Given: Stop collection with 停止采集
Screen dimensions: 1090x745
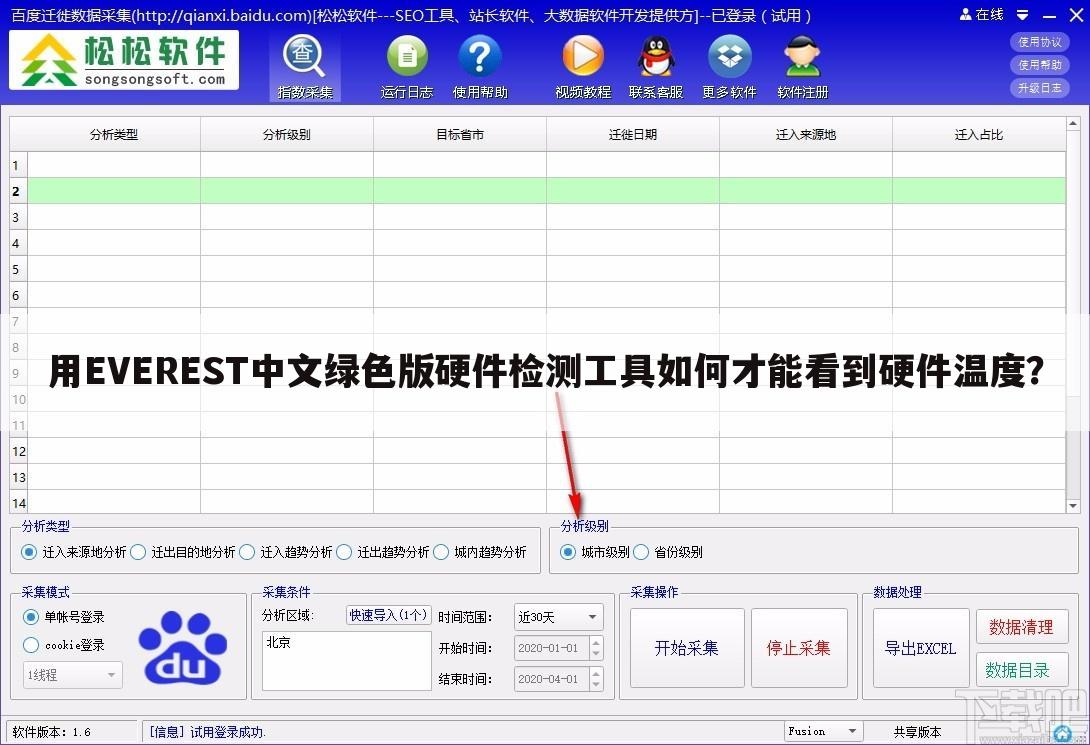Looking at the screenshot, I should pyautogui.click(x=799, y=648).
